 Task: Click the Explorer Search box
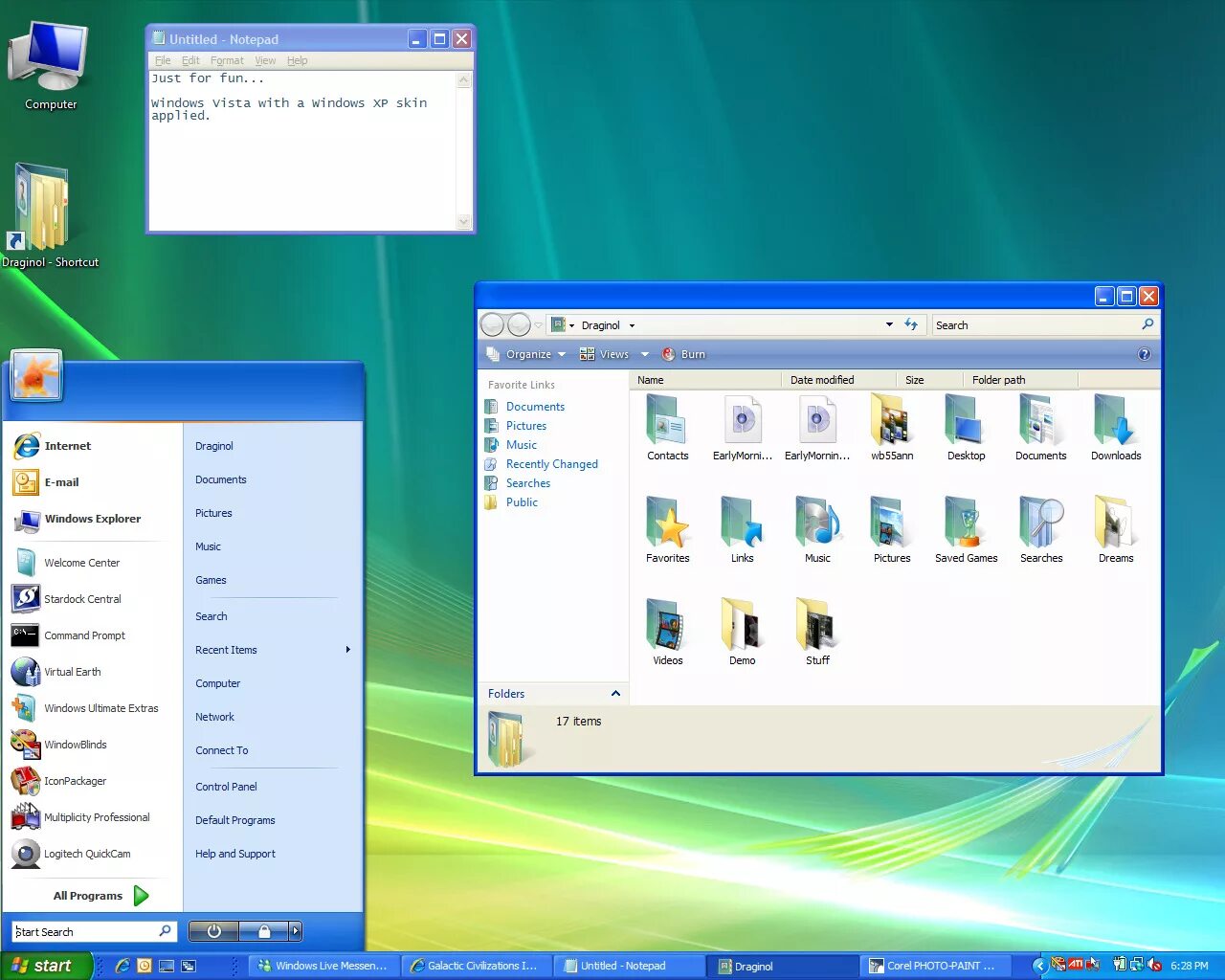(1045, 325)
